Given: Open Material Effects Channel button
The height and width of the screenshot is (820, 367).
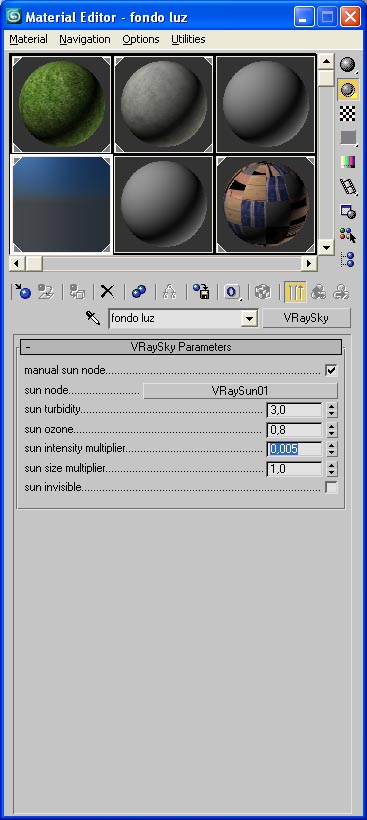Looking at the screenshot, I should click(x=232, y=292).
